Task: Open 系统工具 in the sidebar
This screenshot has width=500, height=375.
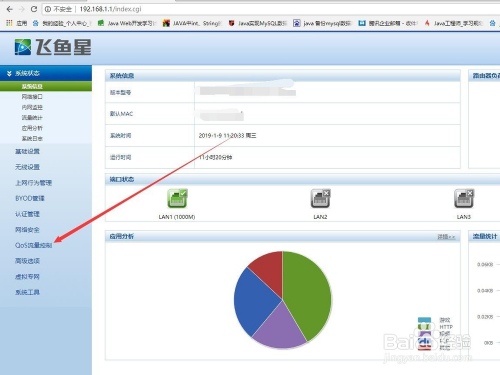Action: pos(27,292)
